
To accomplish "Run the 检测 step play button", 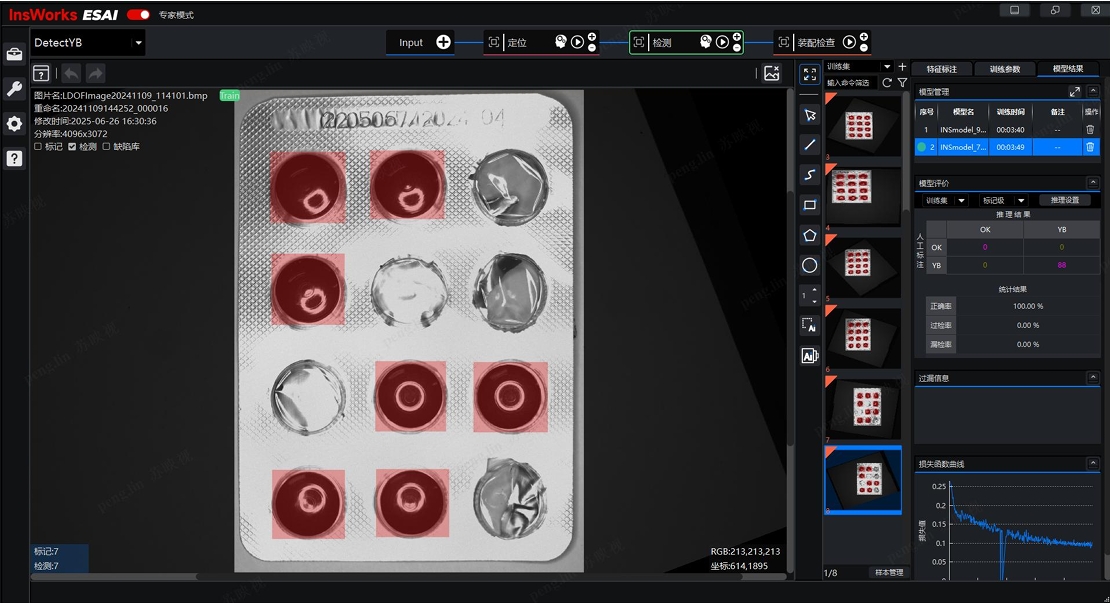I will point(722,43).
